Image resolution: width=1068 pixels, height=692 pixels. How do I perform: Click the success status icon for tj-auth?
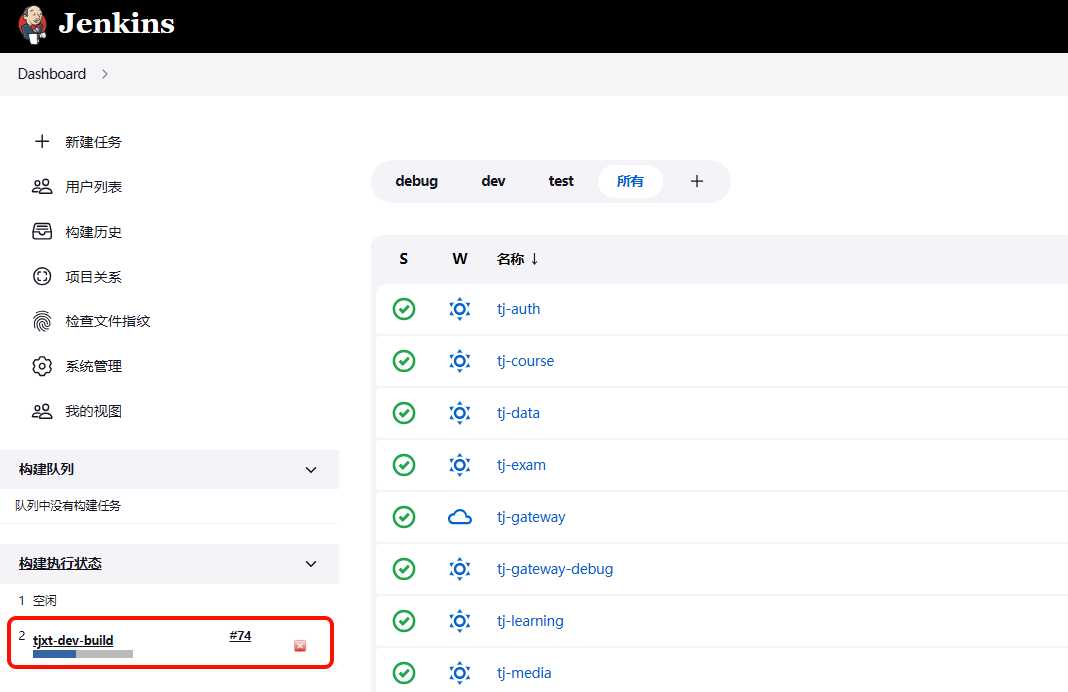pyautogui.click(x=404, y=309)
